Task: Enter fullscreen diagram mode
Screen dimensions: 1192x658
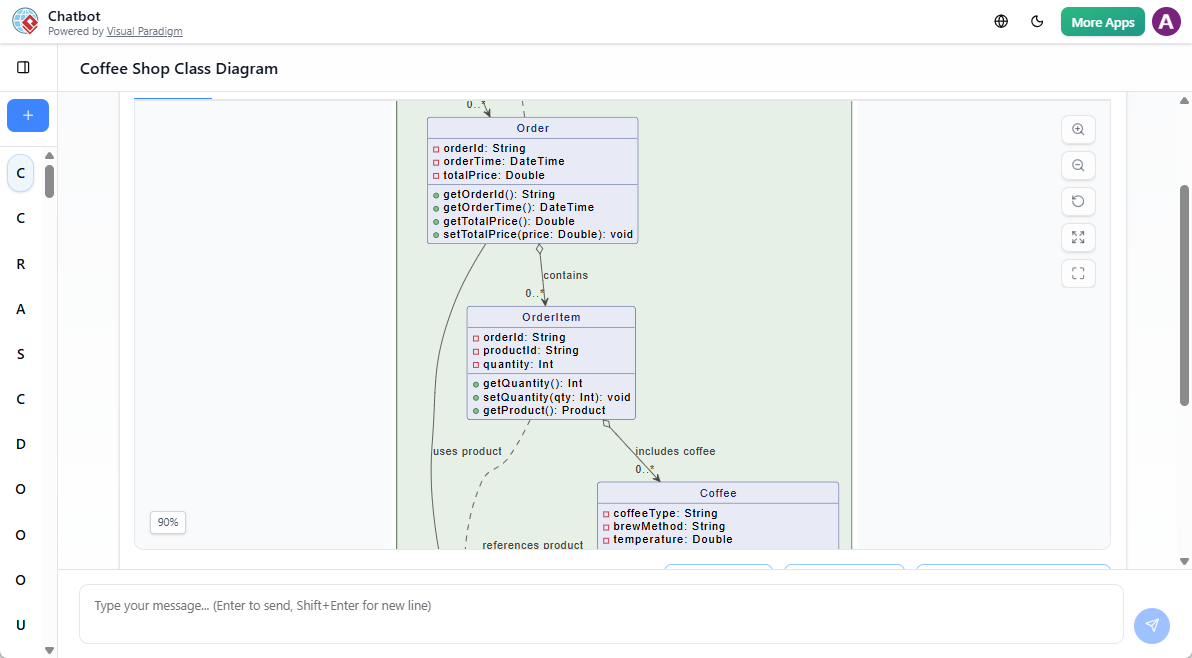Action: pos(1078,273)
